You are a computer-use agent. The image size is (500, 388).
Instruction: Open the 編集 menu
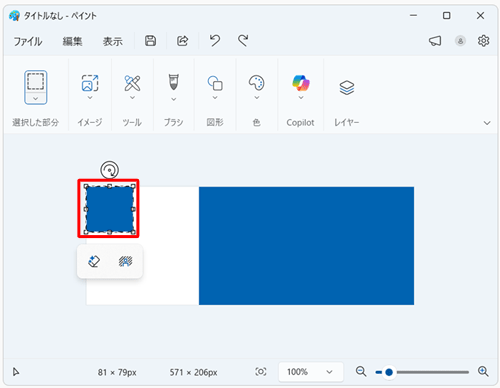72,41
